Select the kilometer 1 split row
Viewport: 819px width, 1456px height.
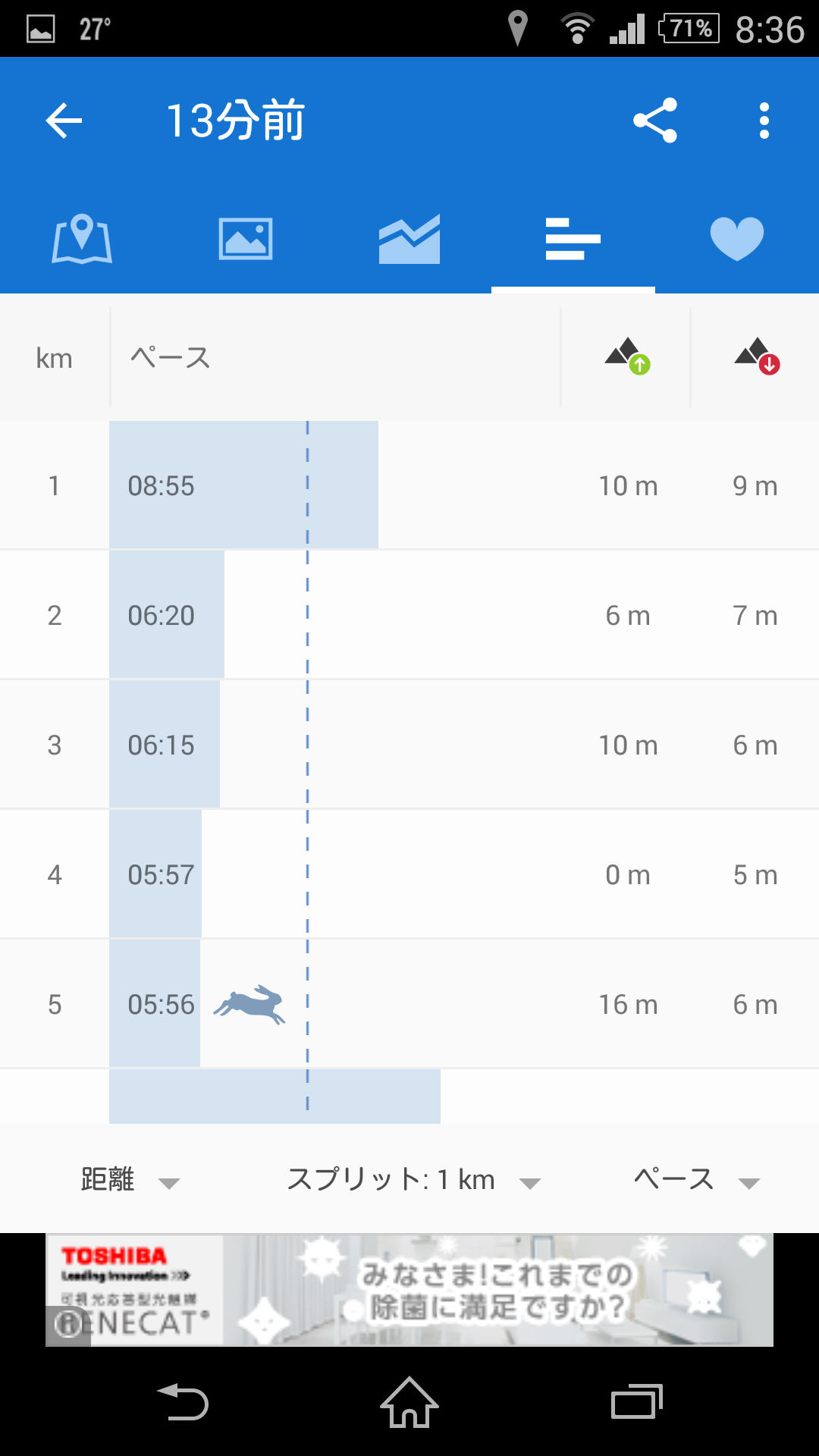[x=409, y=485]
